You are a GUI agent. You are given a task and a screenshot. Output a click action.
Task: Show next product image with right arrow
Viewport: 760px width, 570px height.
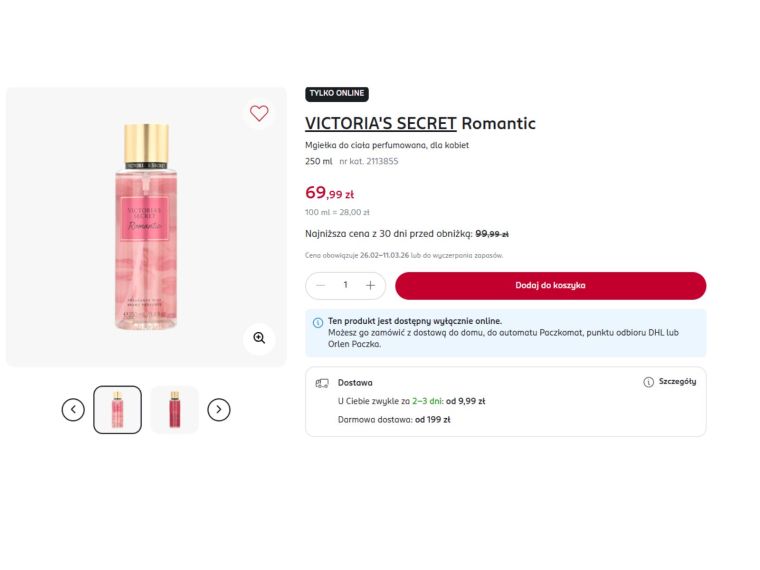coord(219,410)
